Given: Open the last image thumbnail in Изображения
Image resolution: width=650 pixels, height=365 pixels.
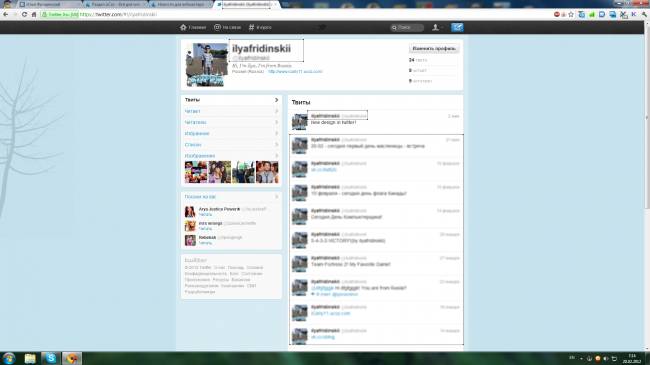Looking at the screenshot, I should (x=267, y=172).
